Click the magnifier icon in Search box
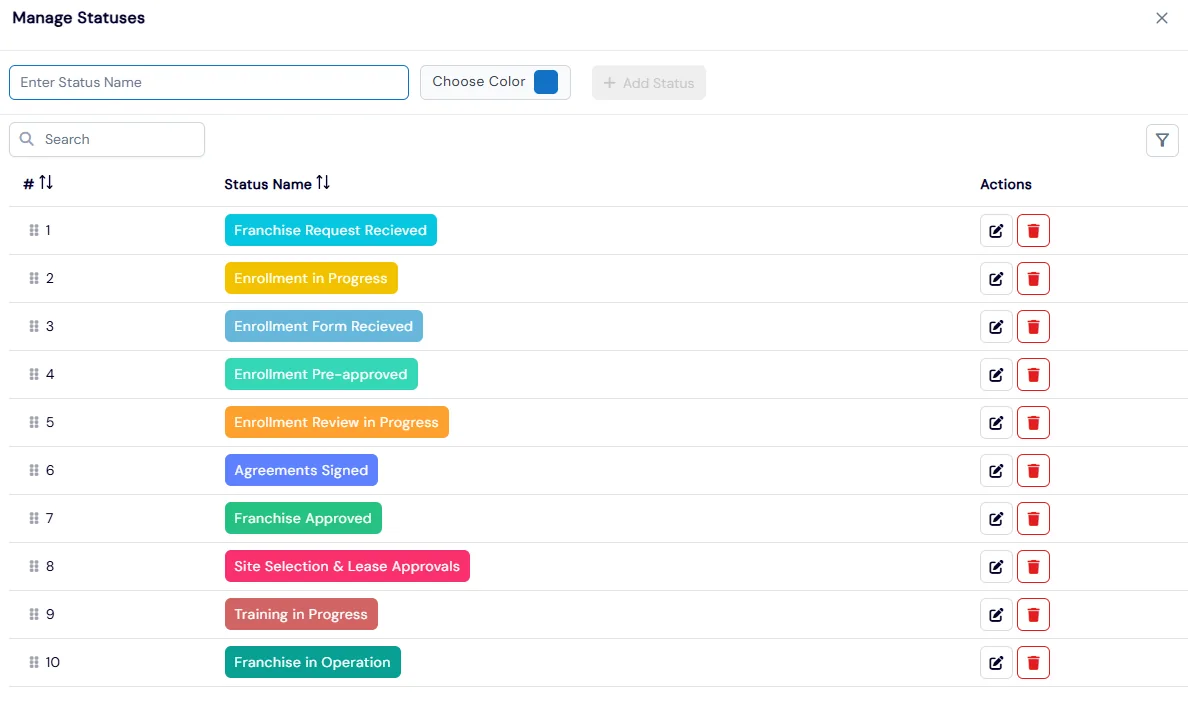The image size is (1188, 702). (27, 139)
